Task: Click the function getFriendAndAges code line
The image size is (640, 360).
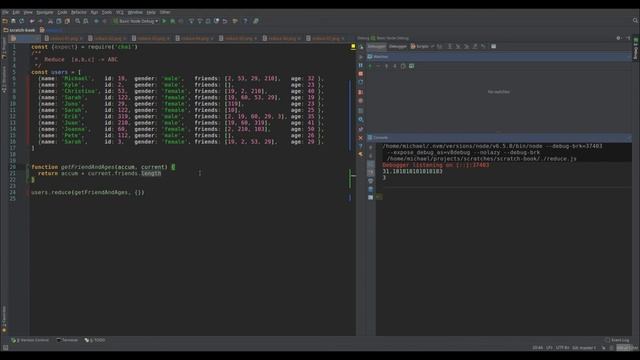Action: point(103,167)
